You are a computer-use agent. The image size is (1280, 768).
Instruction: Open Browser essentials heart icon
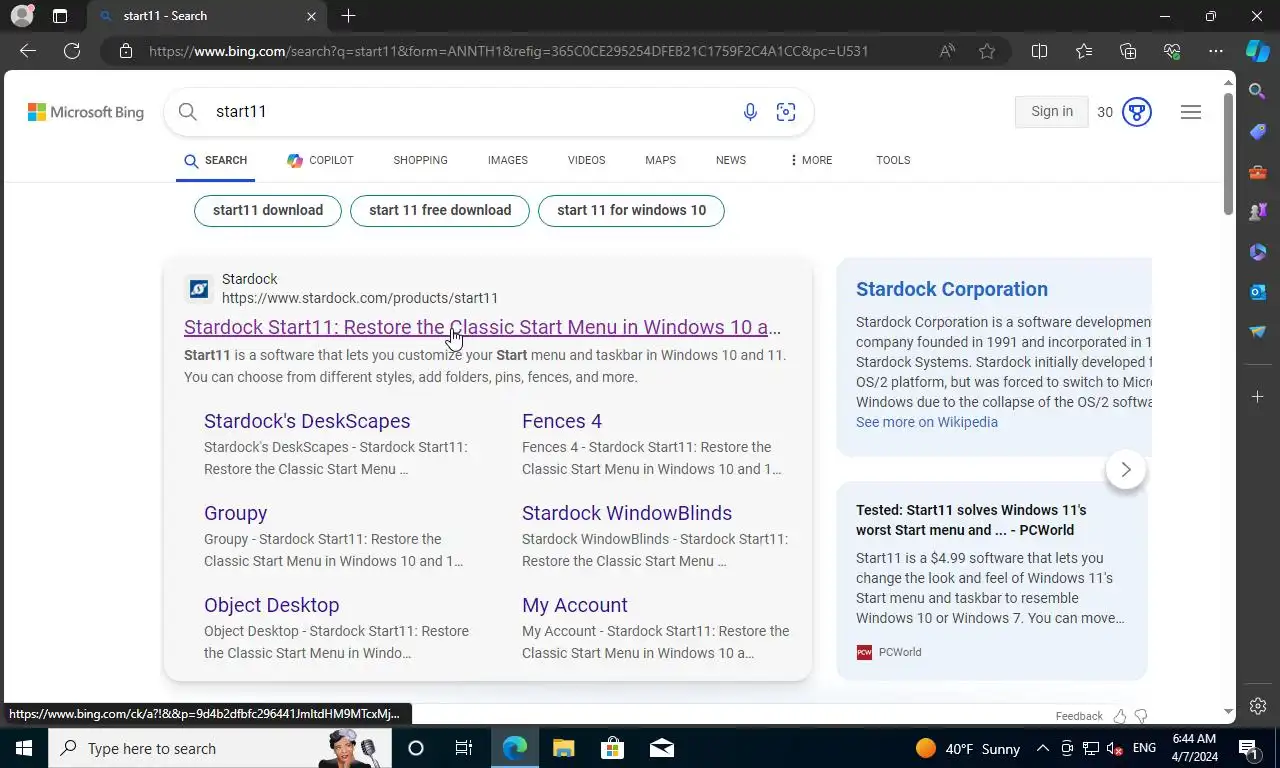click(1172, 51)
